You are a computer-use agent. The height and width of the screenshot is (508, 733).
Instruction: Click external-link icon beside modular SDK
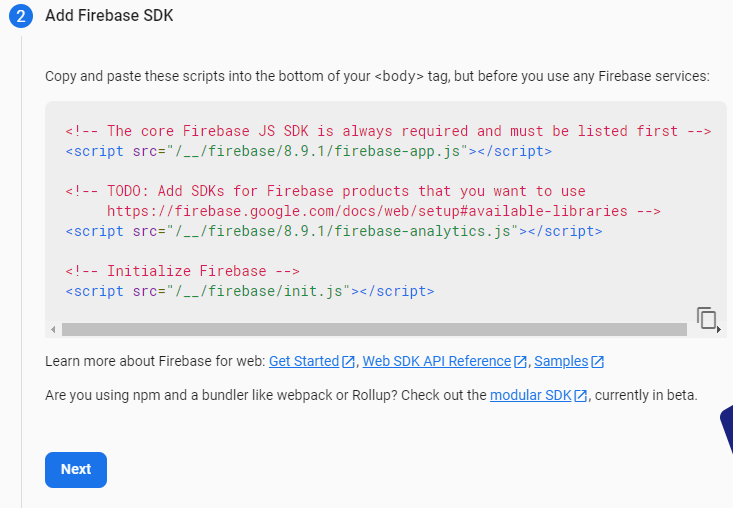click(580, 396)
